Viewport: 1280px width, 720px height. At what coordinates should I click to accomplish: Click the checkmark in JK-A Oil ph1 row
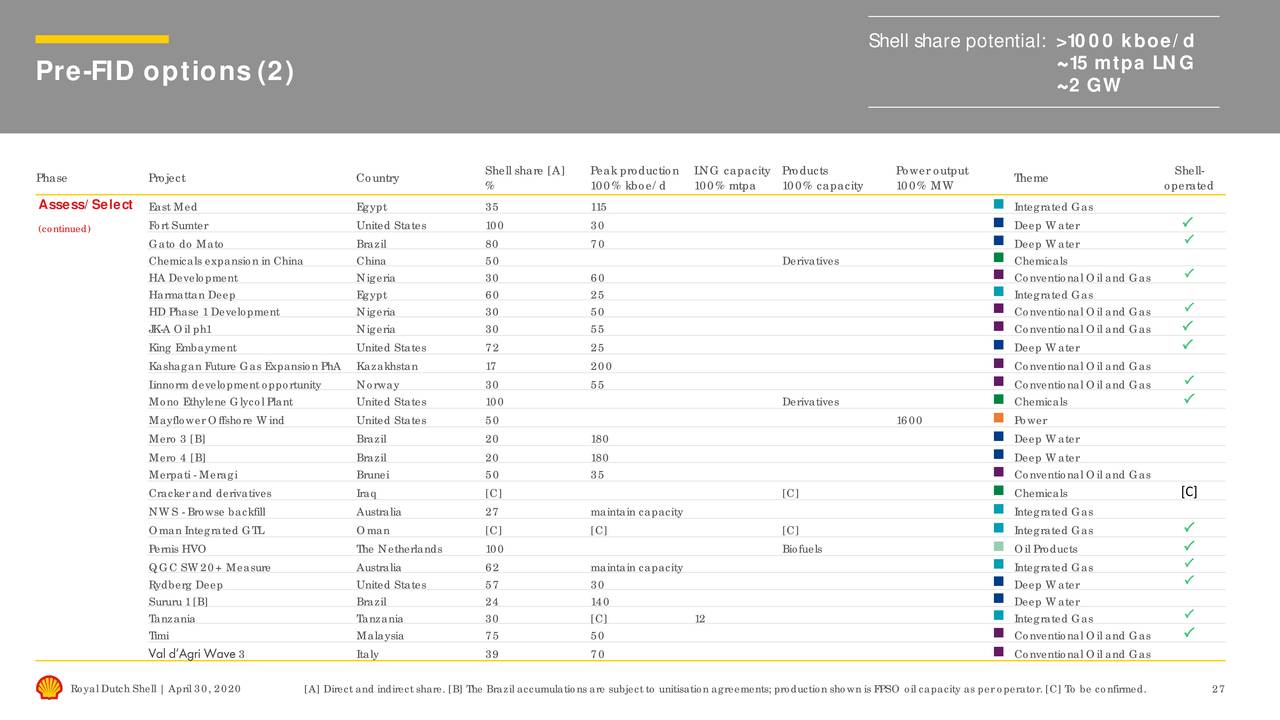(1188, 326)
